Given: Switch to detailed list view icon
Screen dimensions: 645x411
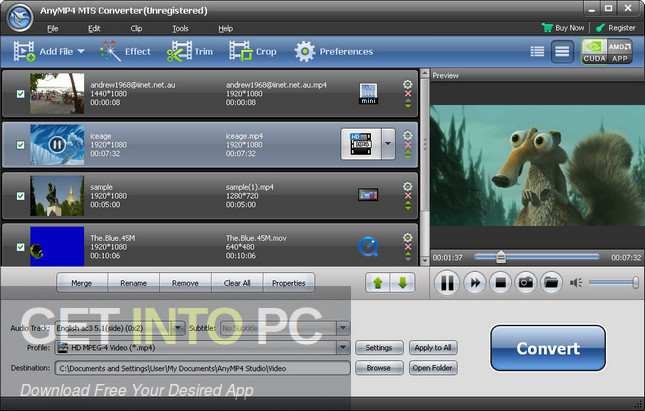Looking at the screenshot, I should point(562,52).
